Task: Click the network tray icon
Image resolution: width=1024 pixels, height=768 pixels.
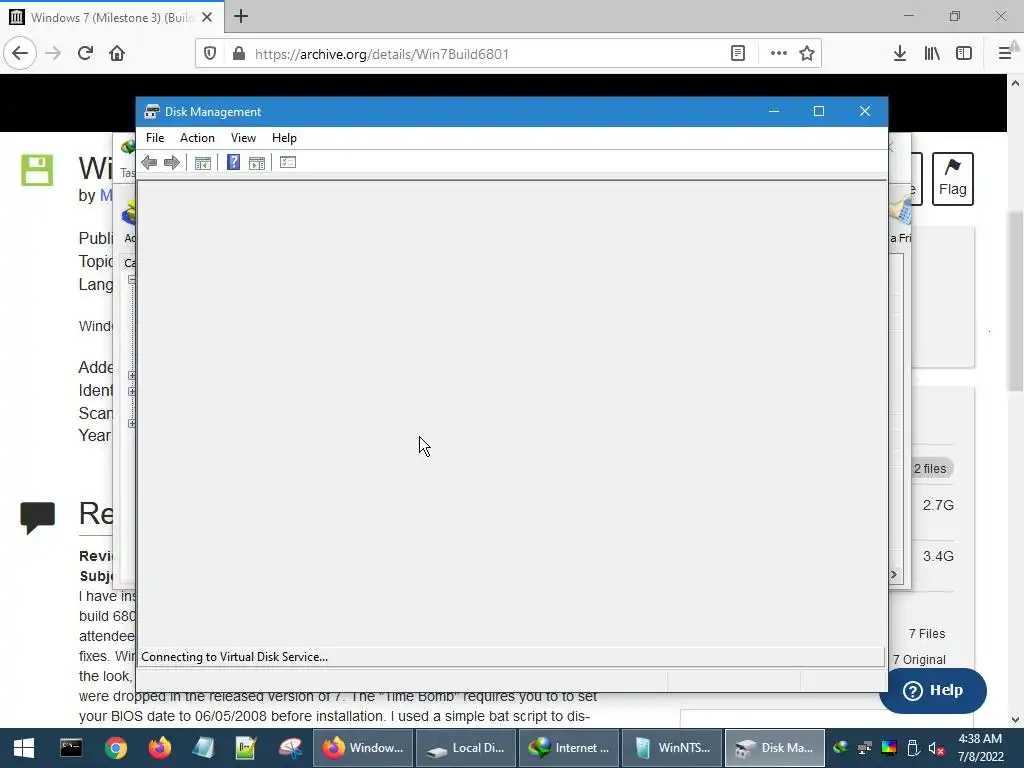Action: click(865, 748)
